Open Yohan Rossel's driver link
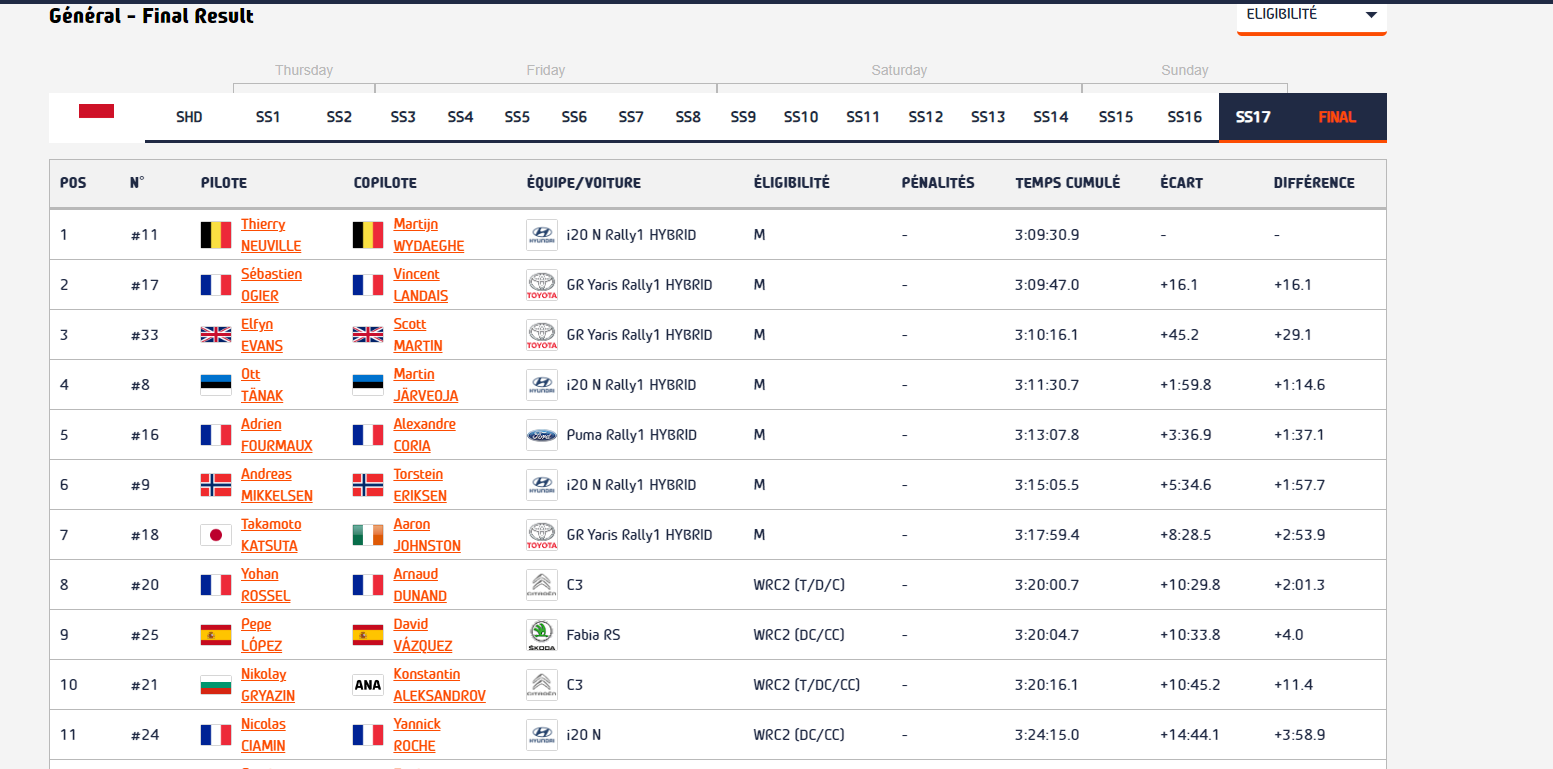This screenshot has height=769, width=1553. (266, 585)
